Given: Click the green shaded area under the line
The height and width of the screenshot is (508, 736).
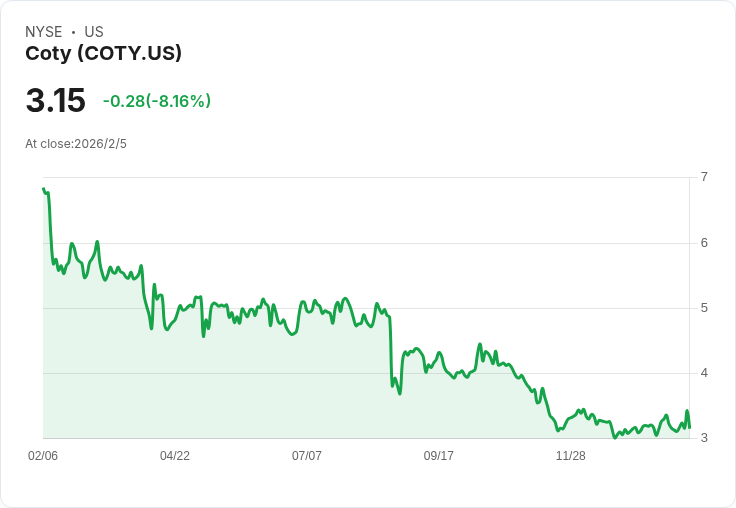Looking at the screenshot, I should tap(250, 390).
